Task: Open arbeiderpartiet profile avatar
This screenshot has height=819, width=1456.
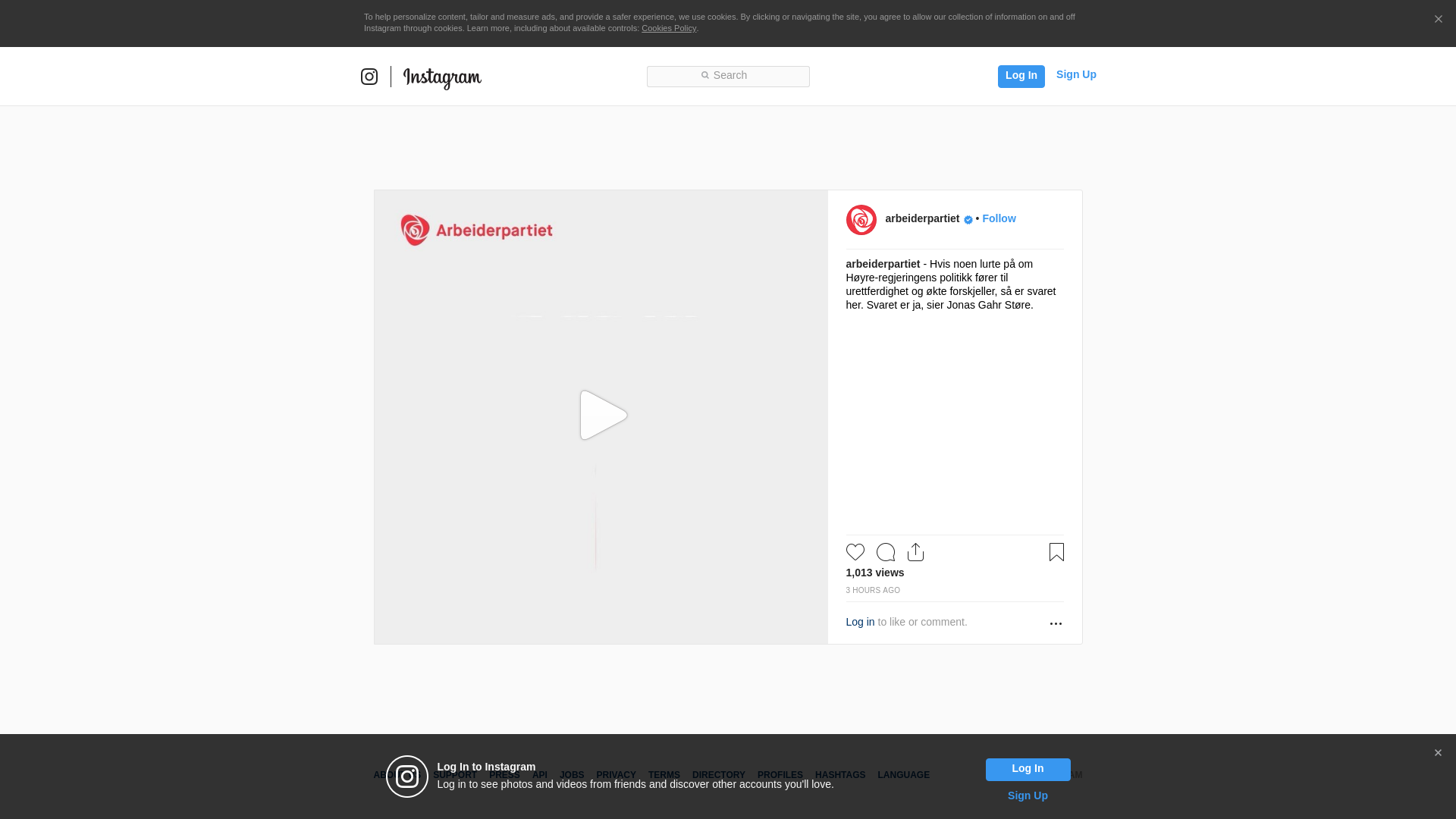Action: click(861, 220)
